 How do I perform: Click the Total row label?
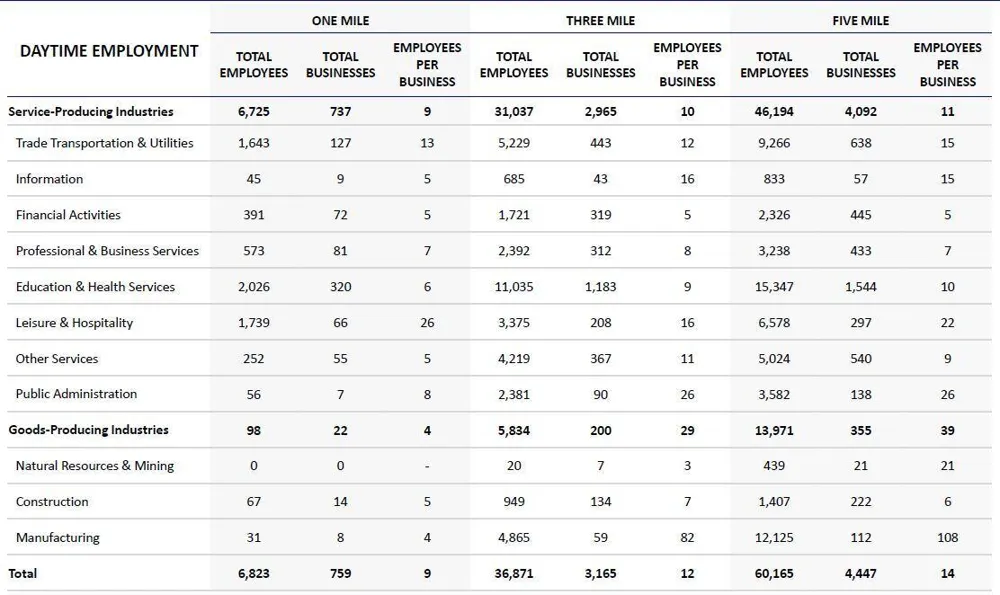pyautogui.click(x=22, y=573)
